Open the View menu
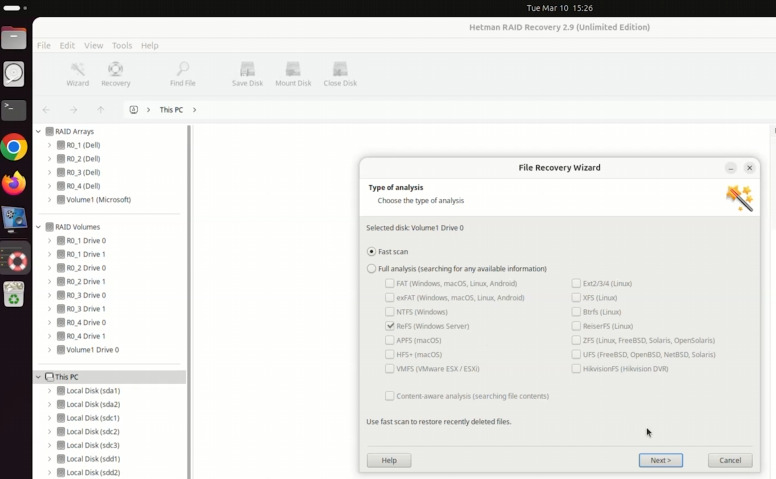The image size is (776, 479). tap(94, 46)
